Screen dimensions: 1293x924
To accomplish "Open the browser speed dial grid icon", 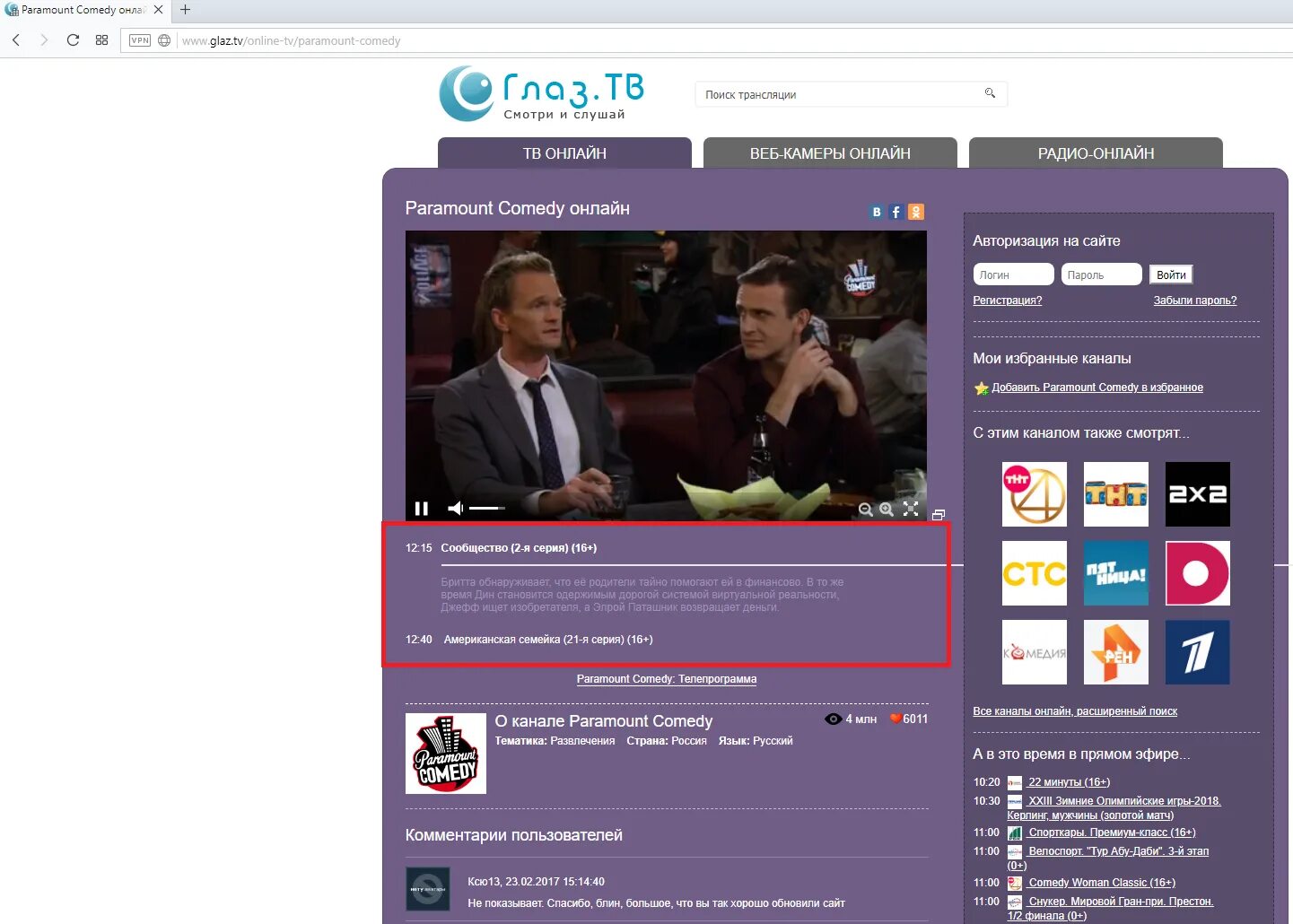I will click(x=101, y=40).
